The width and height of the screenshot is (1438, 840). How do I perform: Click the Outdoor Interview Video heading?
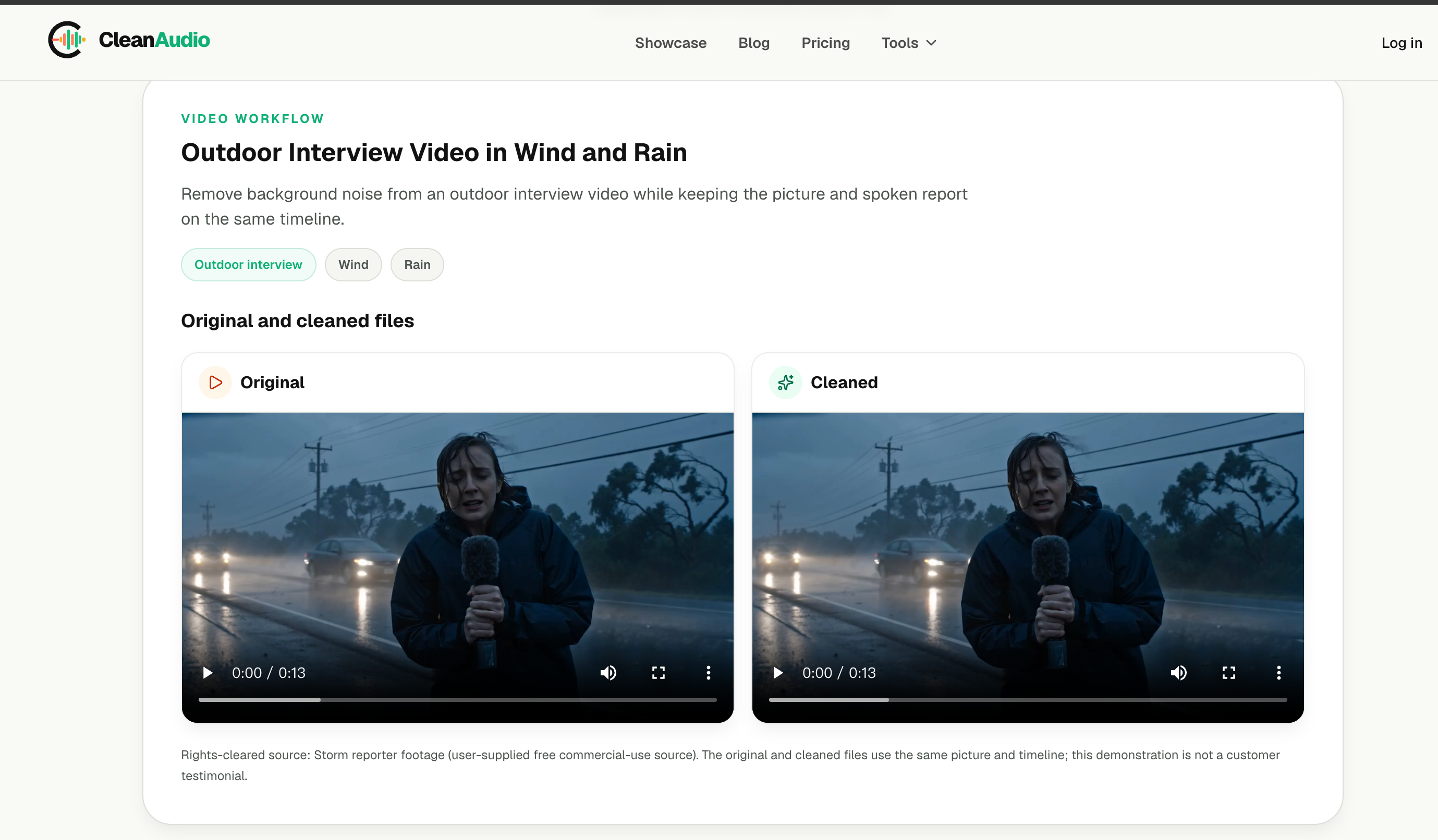(434, 152)
